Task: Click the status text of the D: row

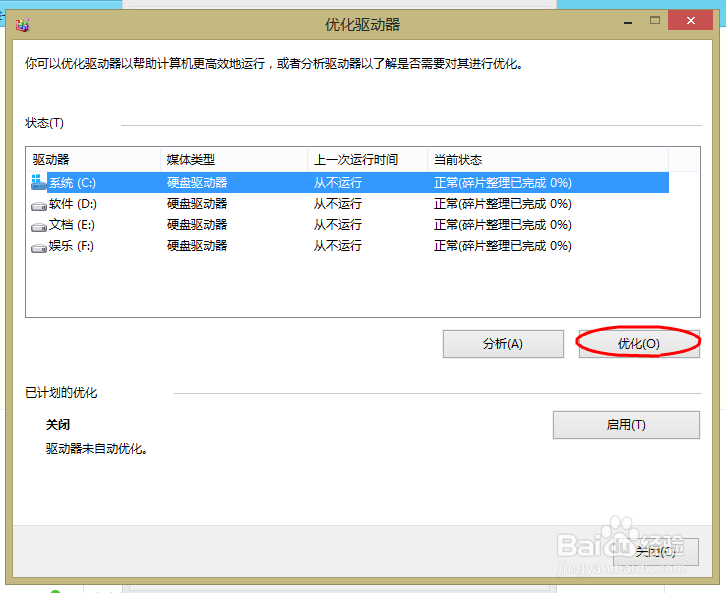Action: click(502, 204)
